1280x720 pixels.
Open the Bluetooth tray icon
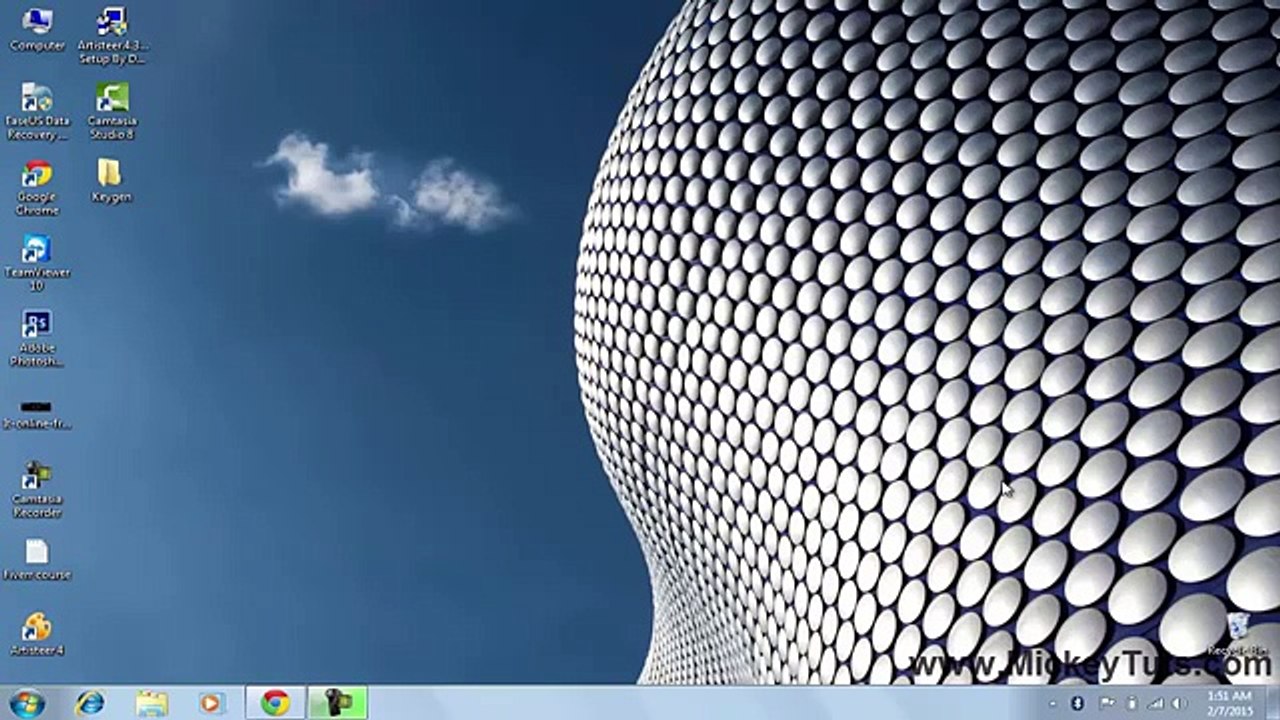1078,704
